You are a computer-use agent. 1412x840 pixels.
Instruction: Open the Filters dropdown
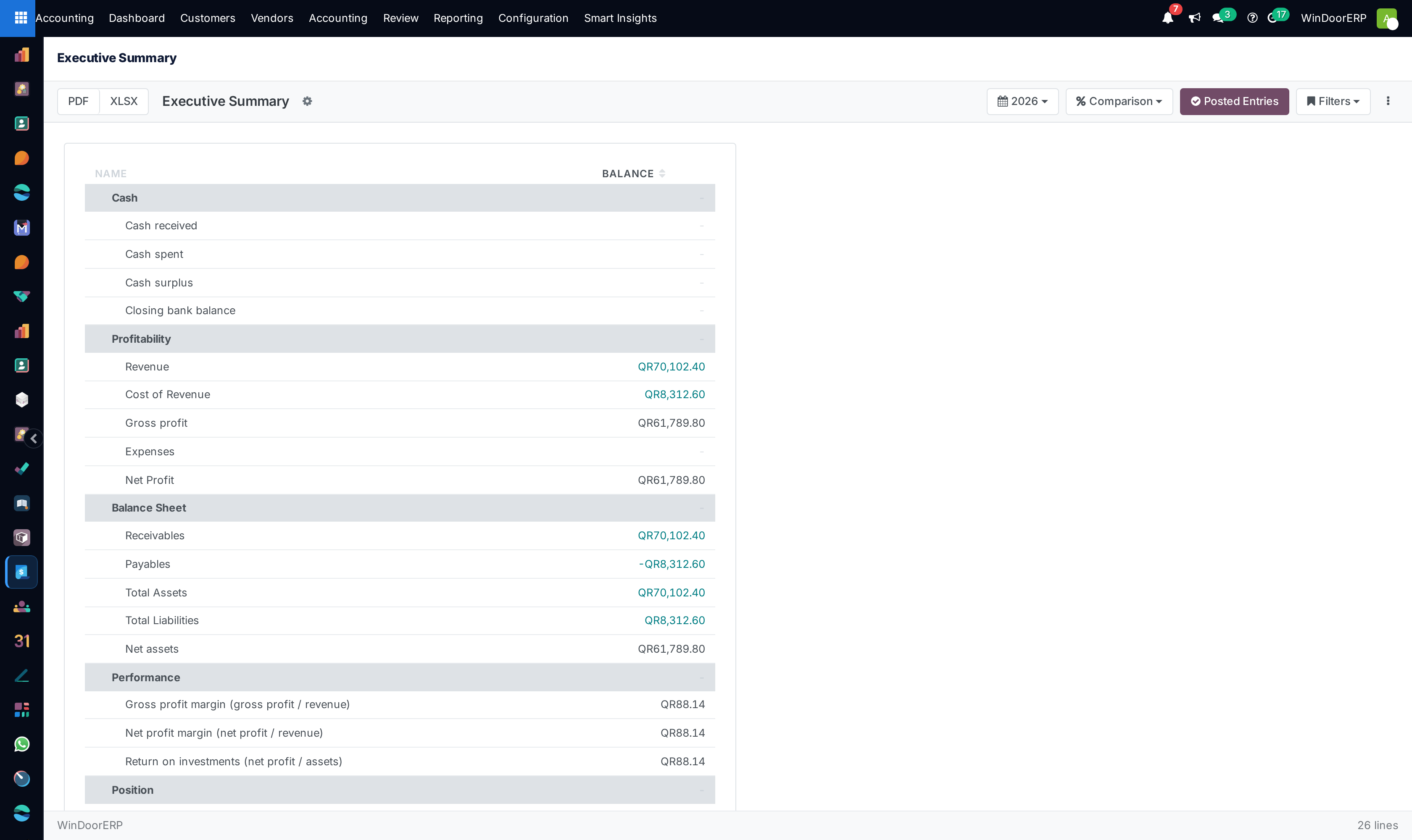[1333, 101]
